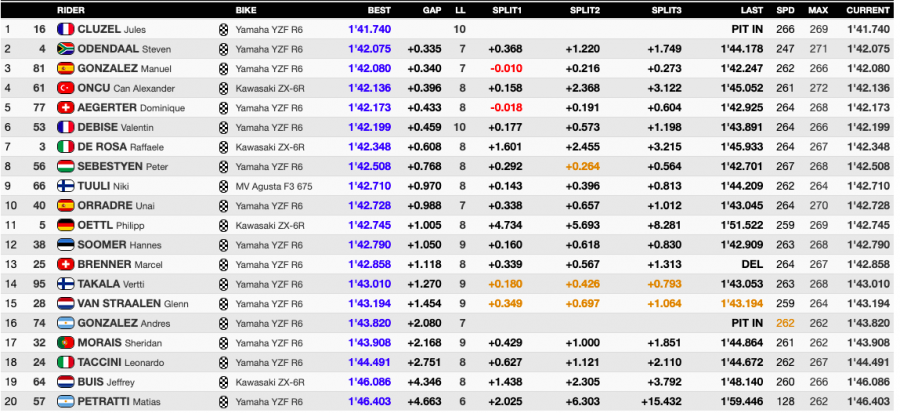Select rider name CLUZEL Jules

point(112,29)
